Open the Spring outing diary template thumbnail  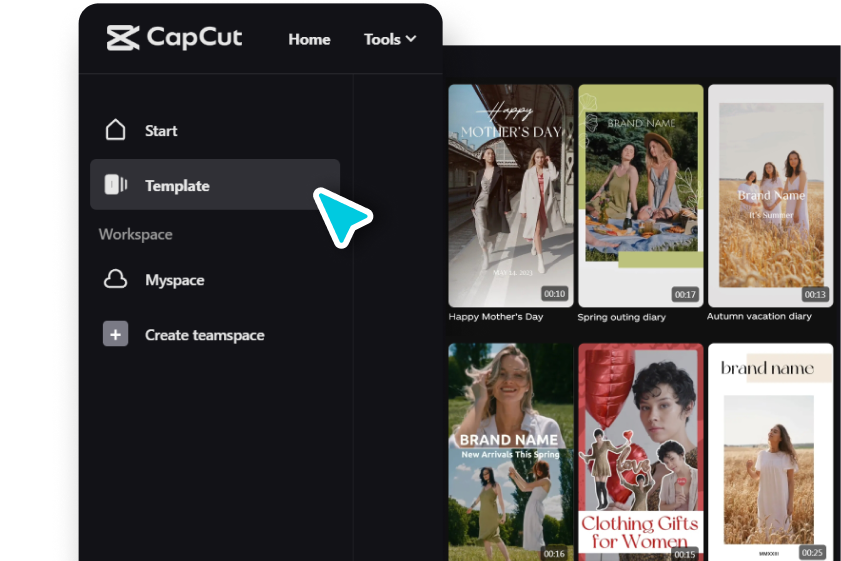point(640,196)
